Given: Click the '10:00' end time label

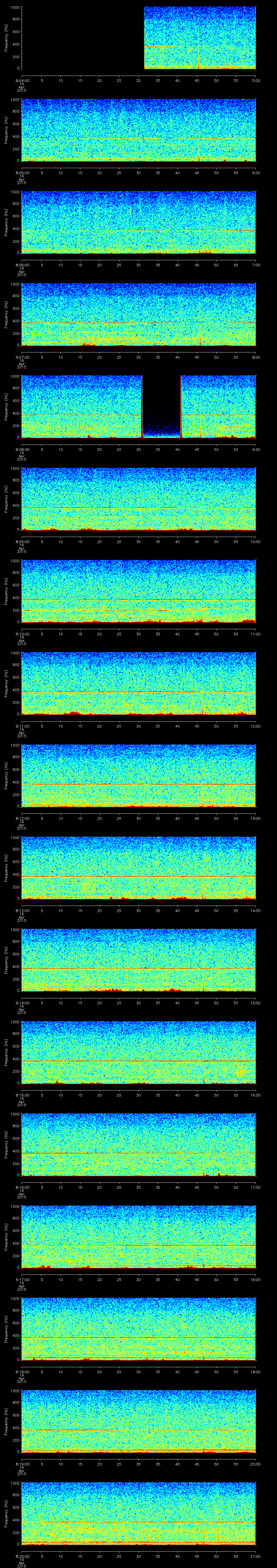Looking at the screenshot, I should click(255, 542).
